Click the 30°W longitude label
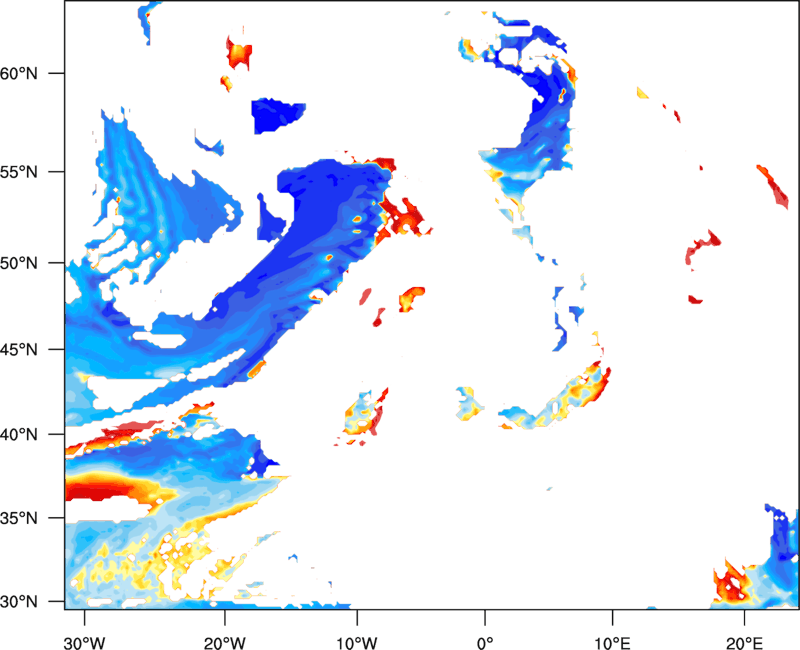The width and height of the screenshot is (800, 650). pos(84,643)
